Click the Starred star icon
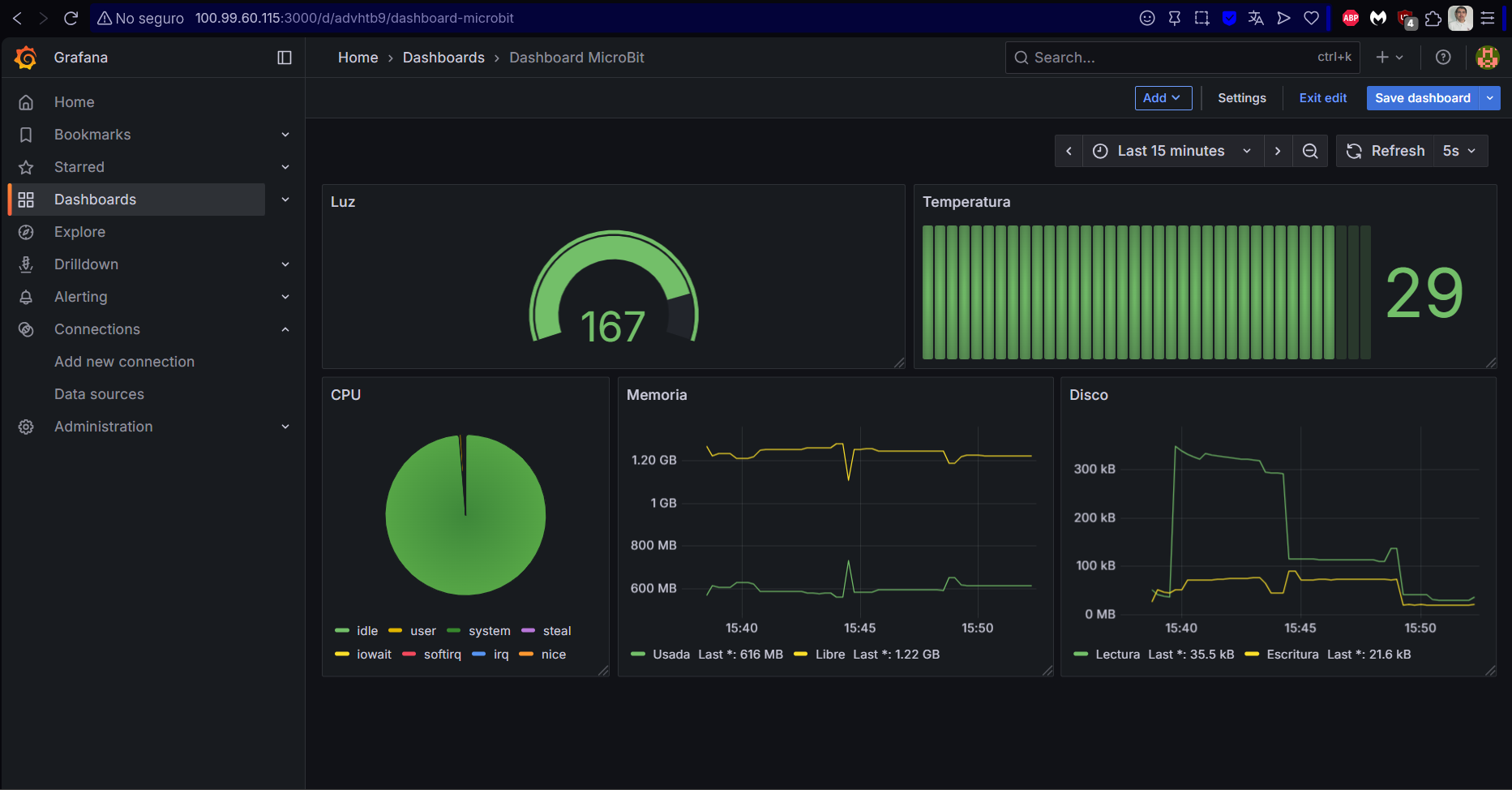This screenshot has width=1512, height=790. coord(26,167)
